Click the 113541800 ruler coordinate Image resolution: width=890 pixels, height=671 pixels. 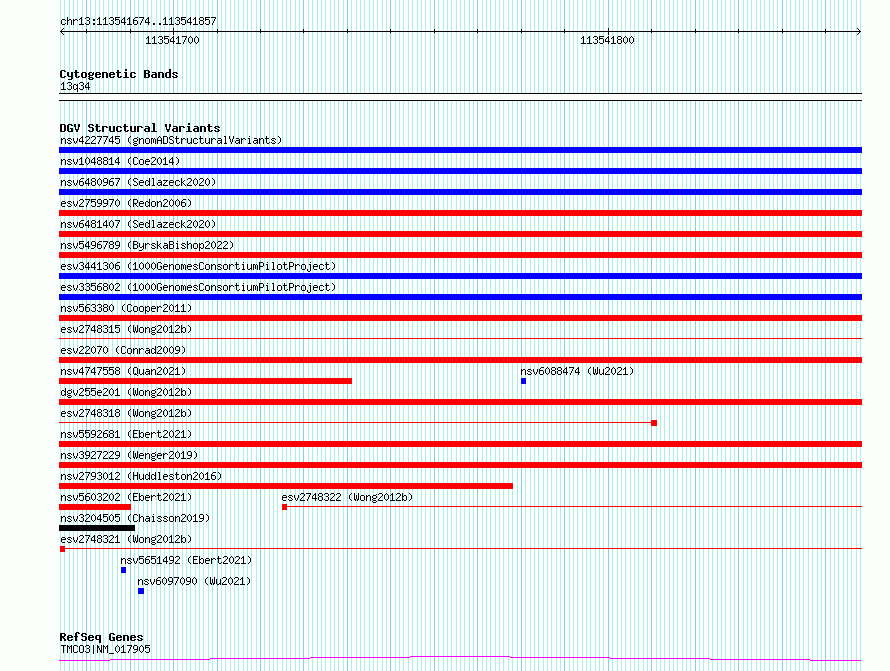click(607, 40)
